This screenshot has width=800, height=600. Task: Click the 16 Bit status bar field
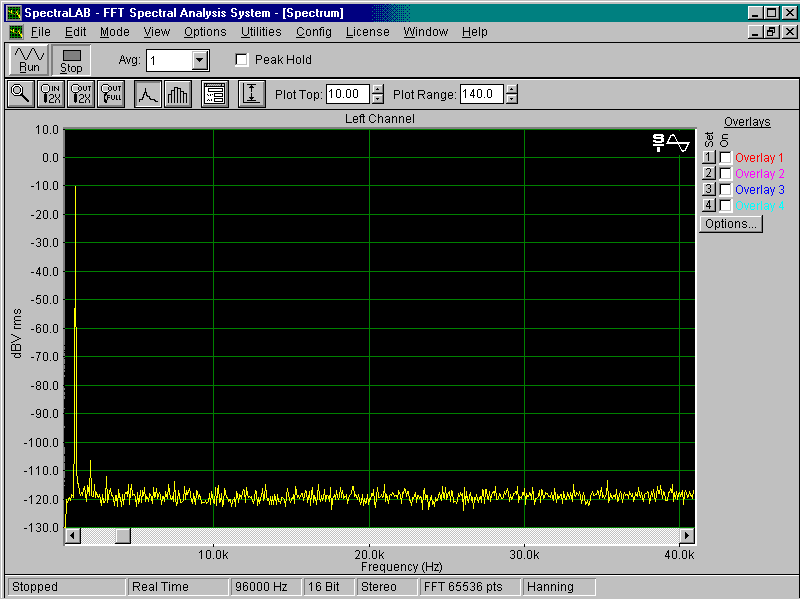(329, 587)
